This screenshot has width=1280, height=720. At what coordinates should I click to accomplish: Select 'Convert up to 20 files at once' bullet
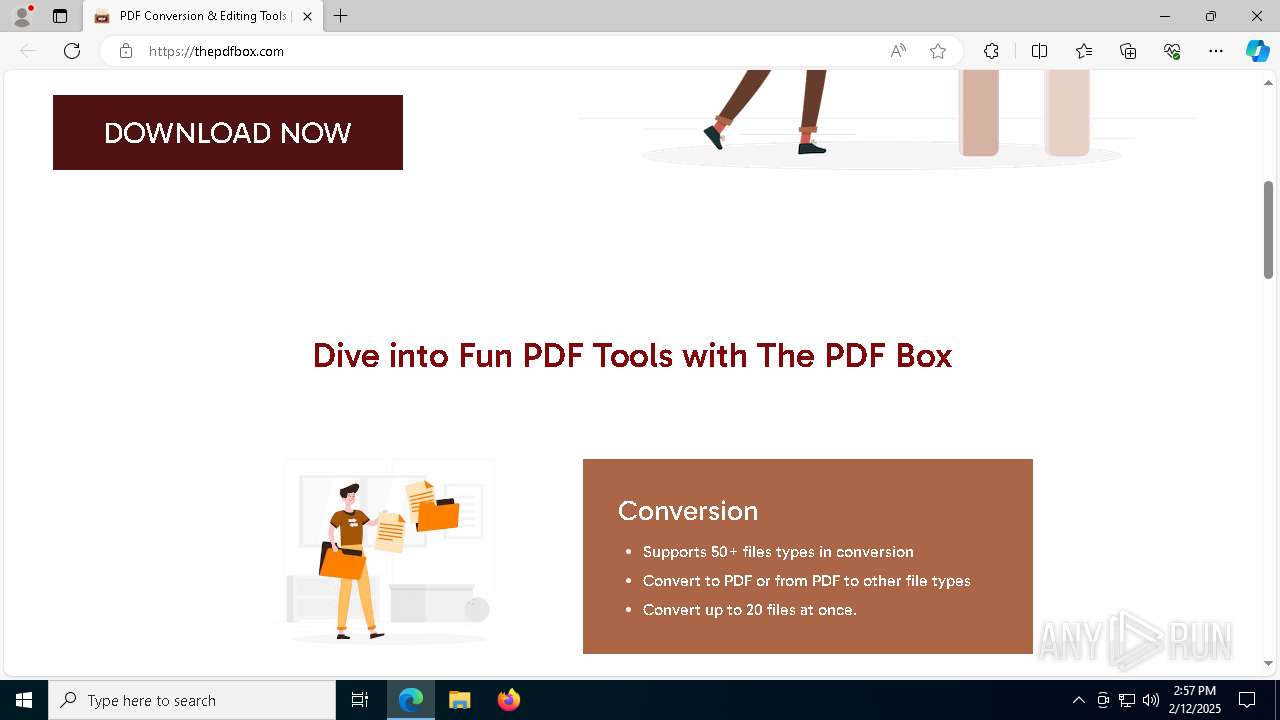click(750, 610)
